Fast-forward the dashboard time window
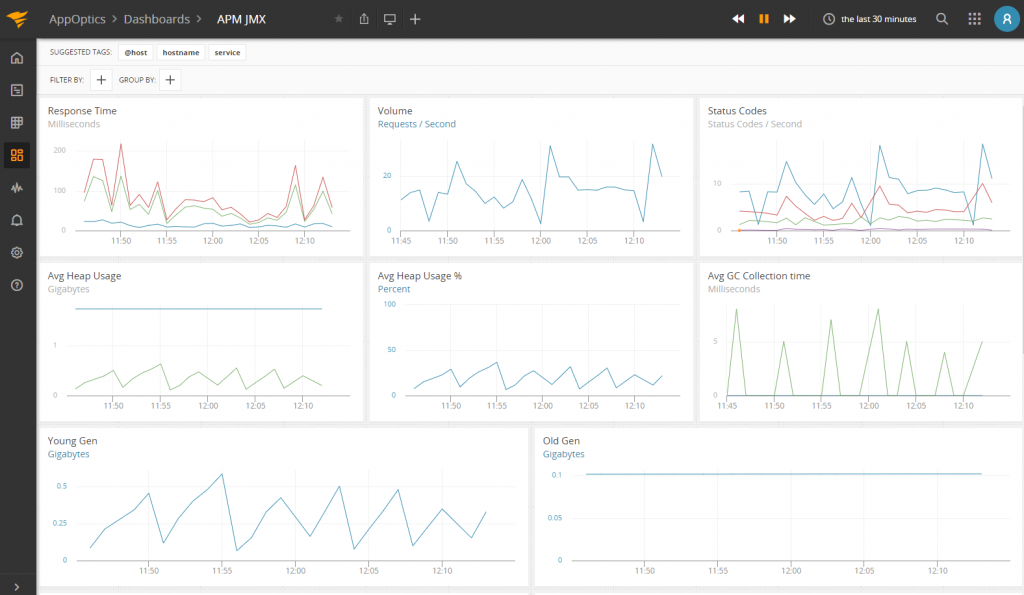This screenshot has width=1024, height=595. click(x=790, y=19)
